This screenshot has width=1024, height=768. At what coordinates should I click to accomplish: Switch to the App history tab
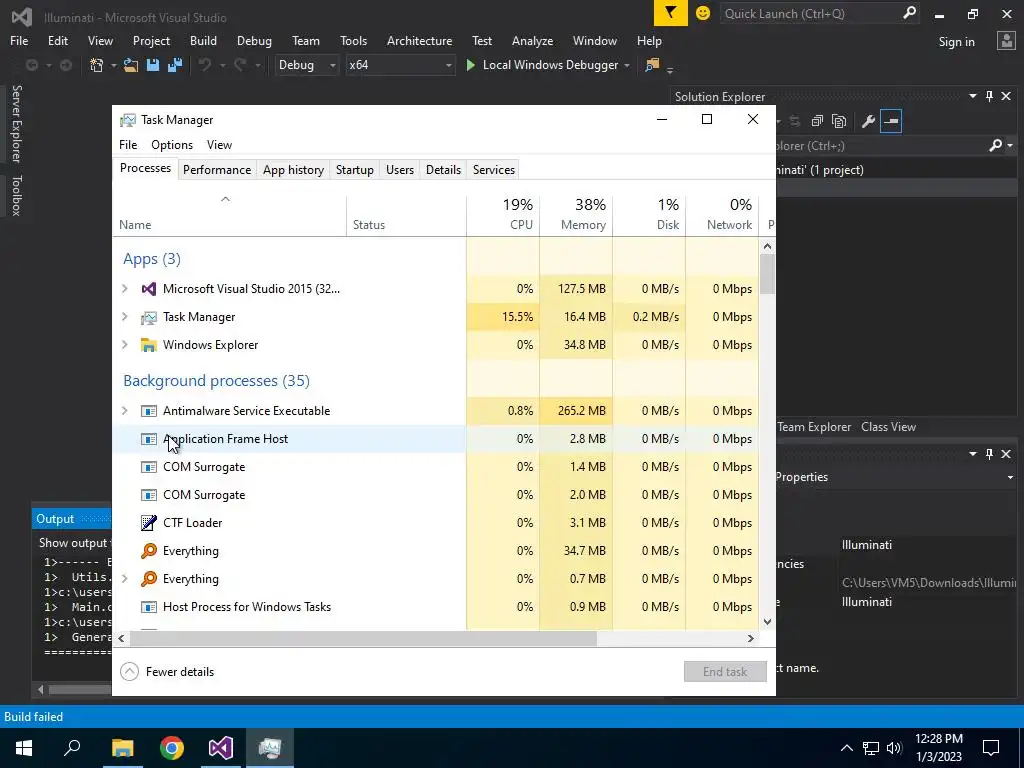pos(293,169)
